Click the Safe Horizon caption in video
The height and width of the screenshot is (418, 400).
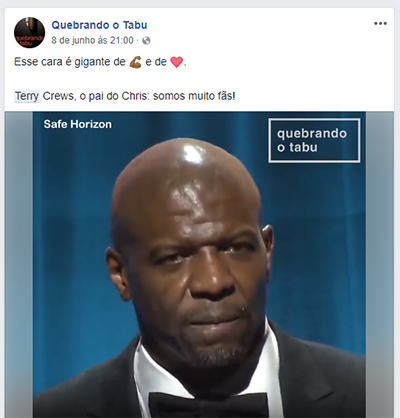[78, 124]
